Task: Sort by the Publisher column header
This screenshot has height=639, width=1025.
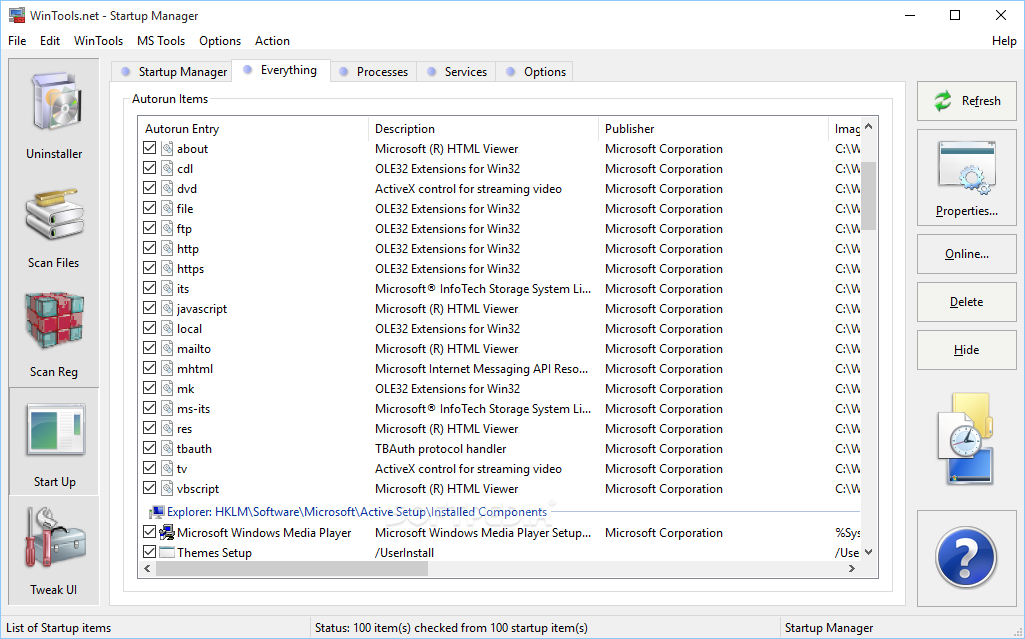Action: pyautogui.click(x=714, y=129)
